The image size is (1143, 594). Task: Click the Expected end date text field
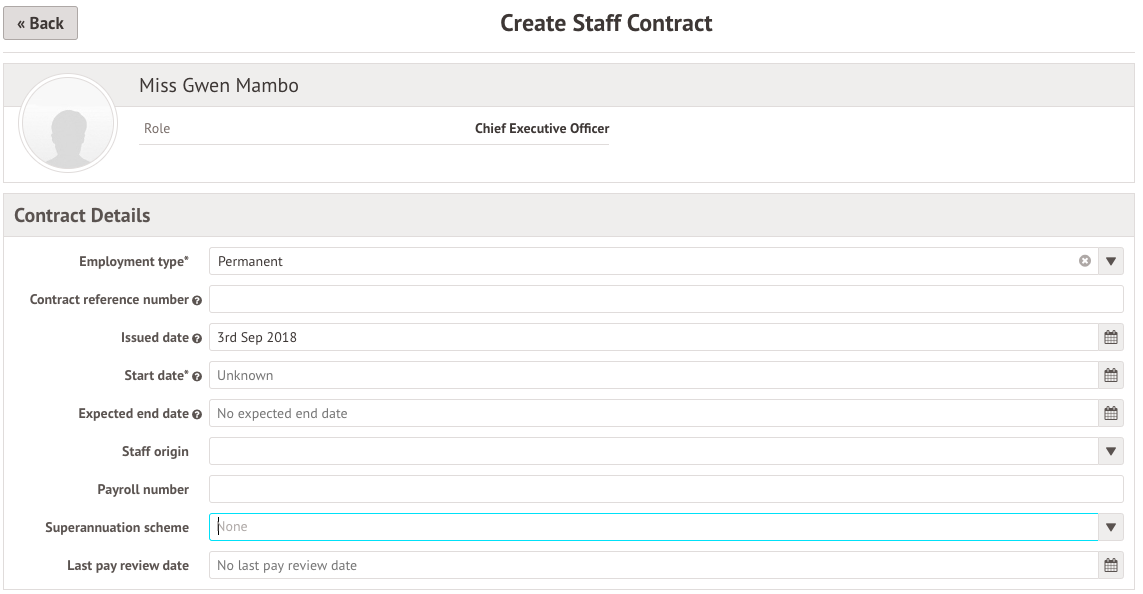(653, 413)
